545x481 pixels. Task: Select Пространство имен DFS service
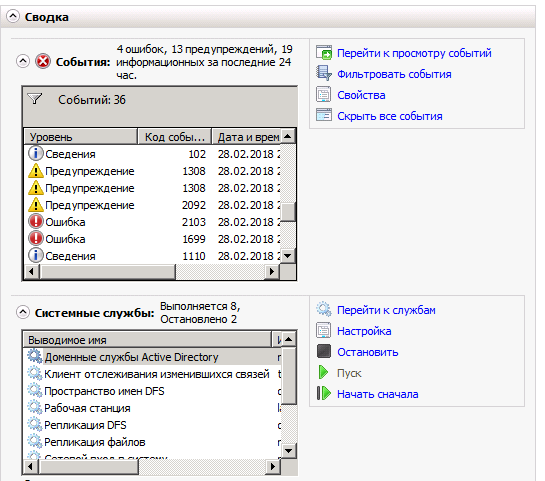click(x=153, y=391)
